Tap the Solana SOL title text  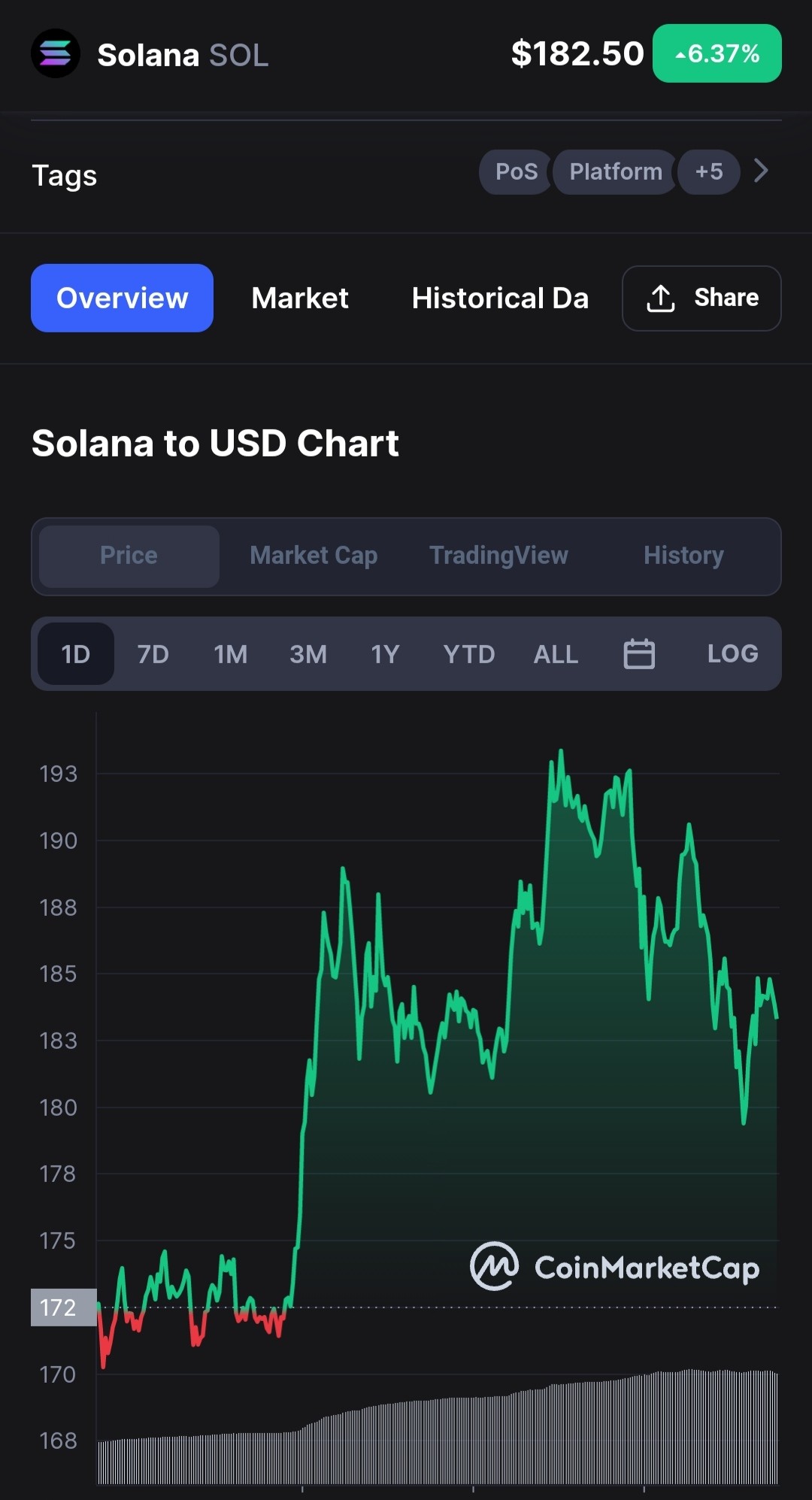(183, 55)
